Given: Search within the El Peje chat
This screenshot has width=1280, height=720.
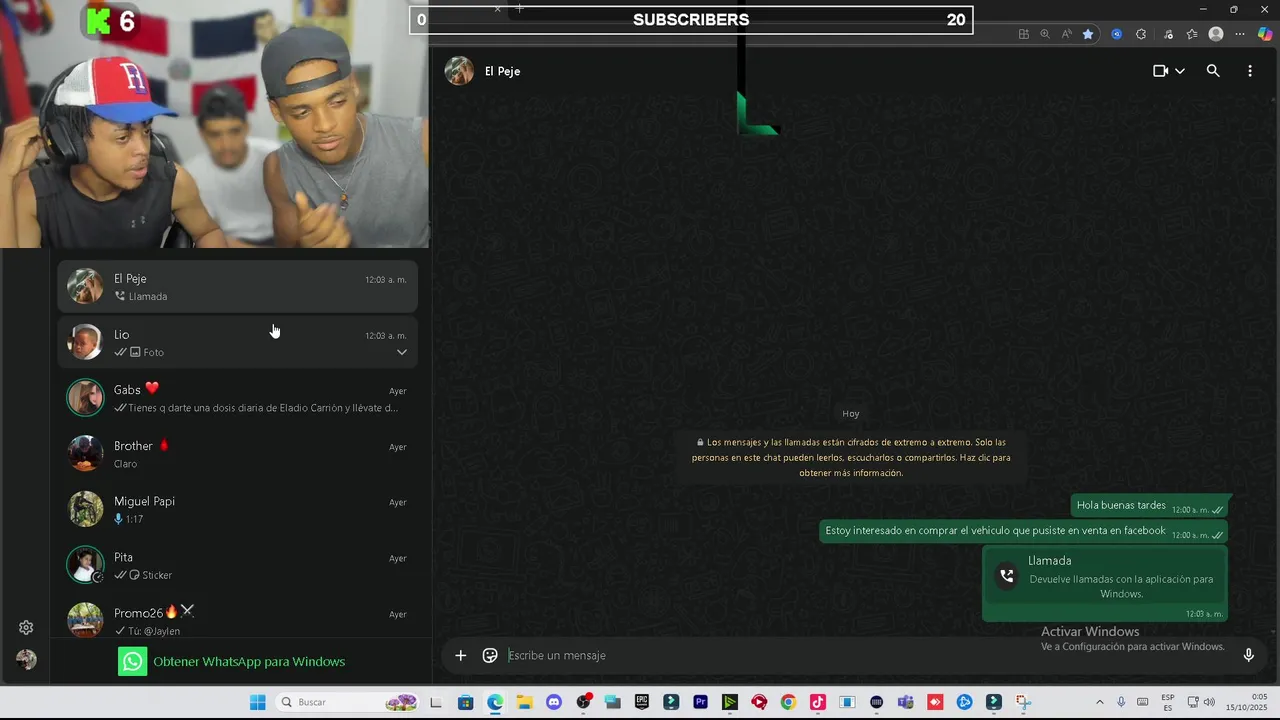Looking at the screenshot, I should tap(1213, 71).
